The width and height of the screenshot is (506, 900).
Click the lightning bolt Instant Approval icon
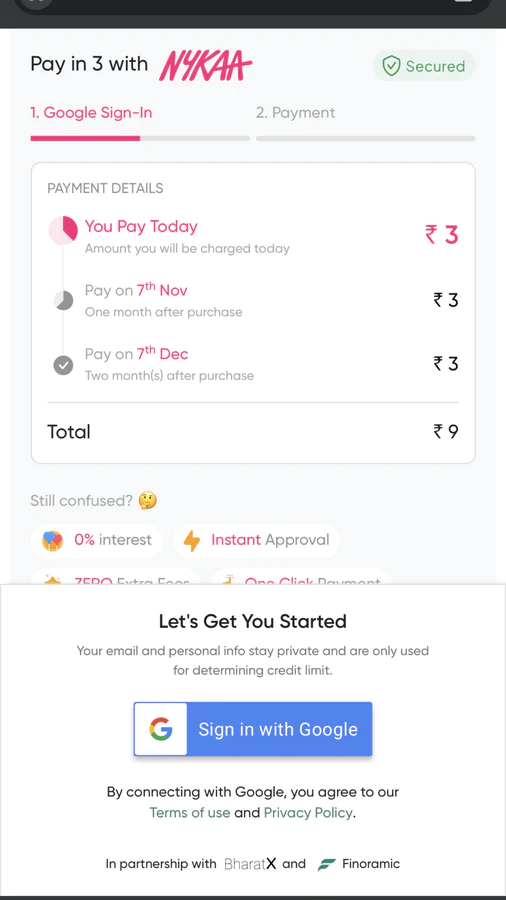[192, 540]
